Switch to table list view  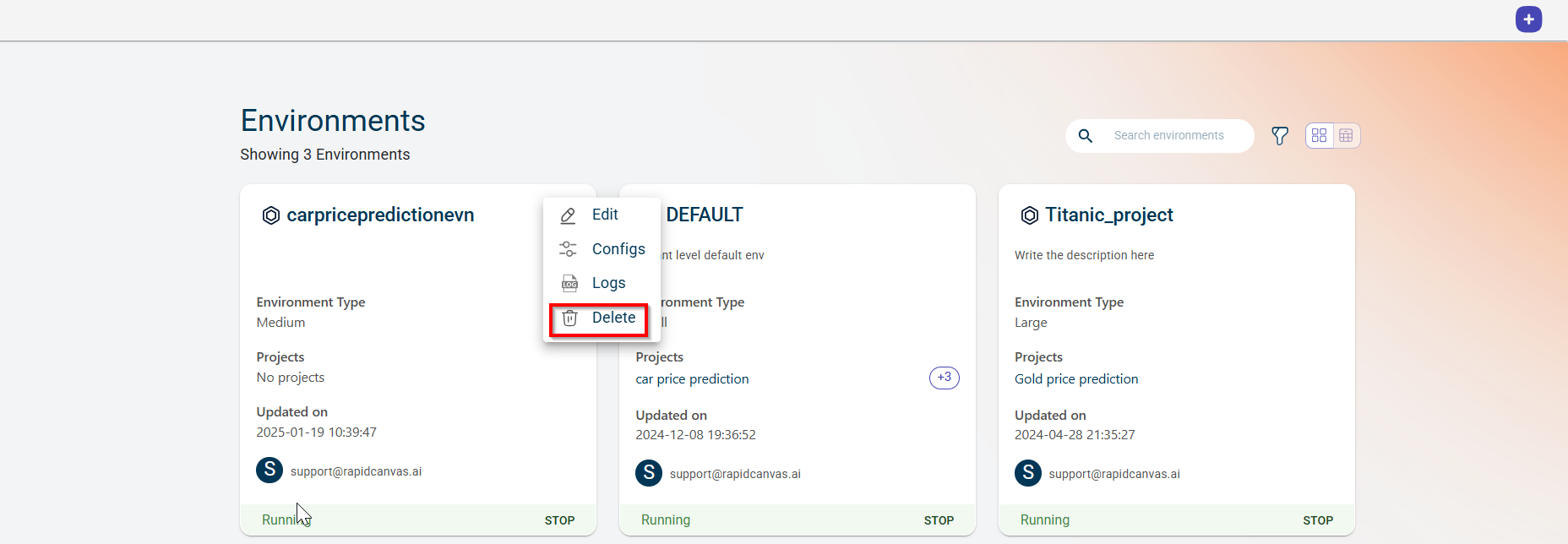(x=1346, y=136)
